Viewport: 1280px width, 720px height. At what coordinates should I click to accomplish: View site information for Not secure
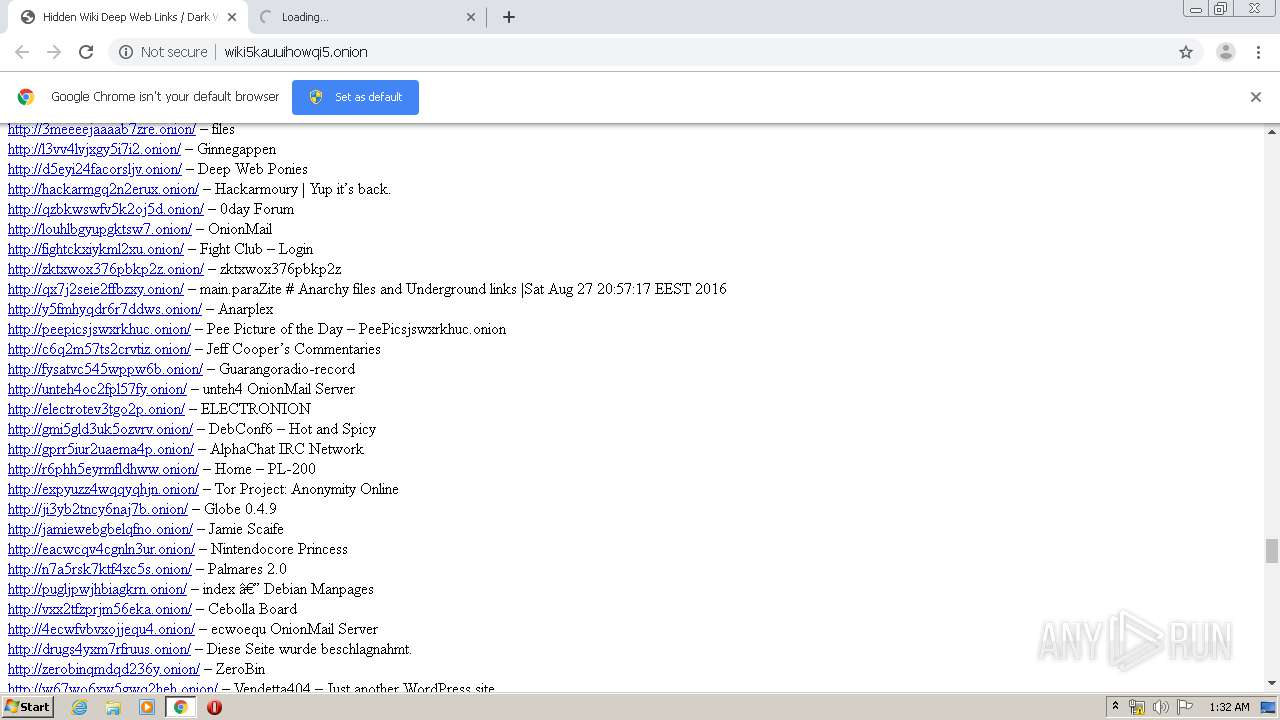pos(163,52)
